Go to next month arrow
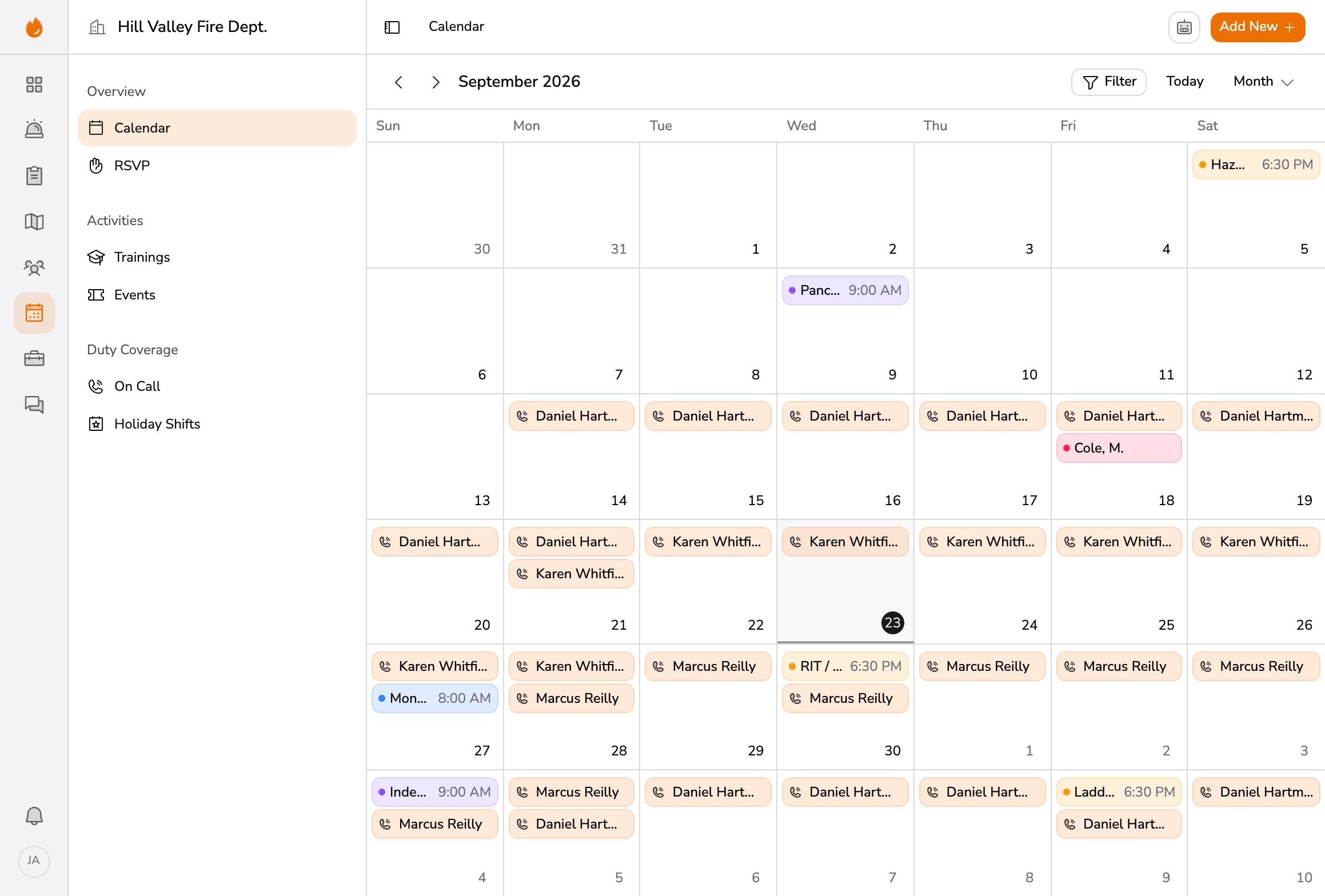1325x896 pixels. [x=436, y=82]
